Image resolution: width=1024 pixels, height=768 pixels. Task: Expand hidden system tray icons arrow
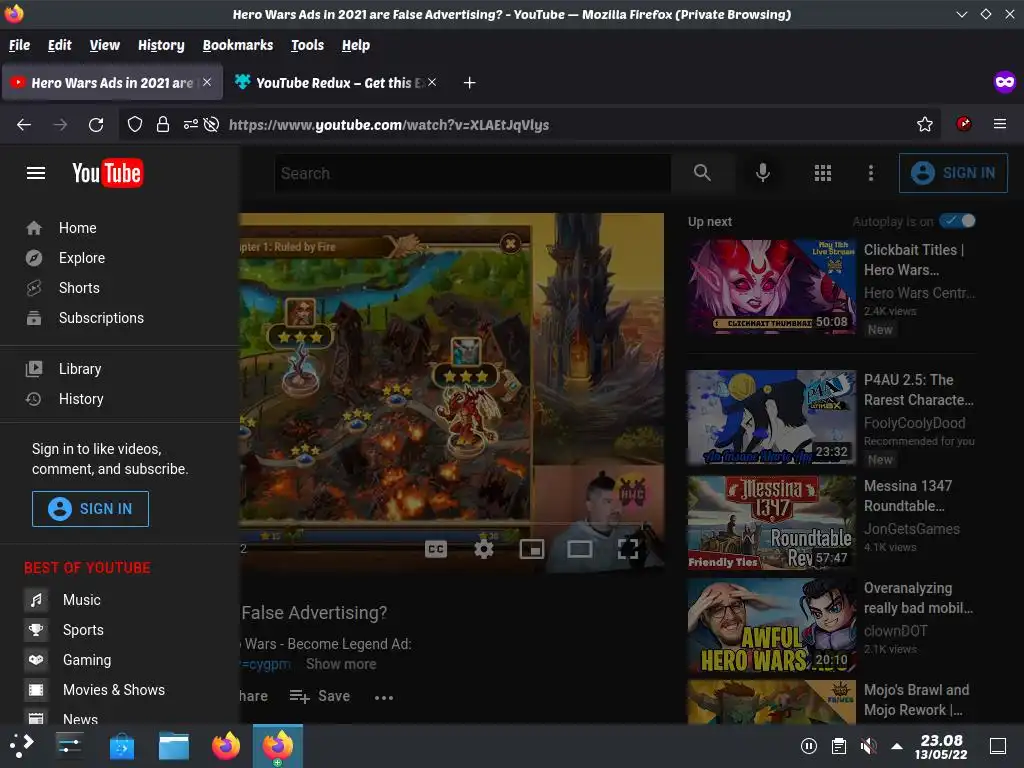point(897,746)
